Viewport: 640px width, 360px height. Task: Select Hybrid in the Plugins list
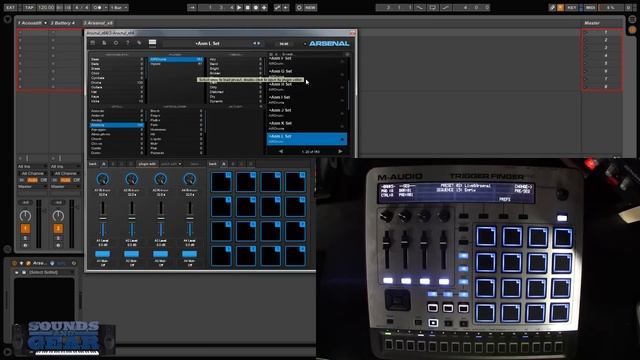(176, 64)
